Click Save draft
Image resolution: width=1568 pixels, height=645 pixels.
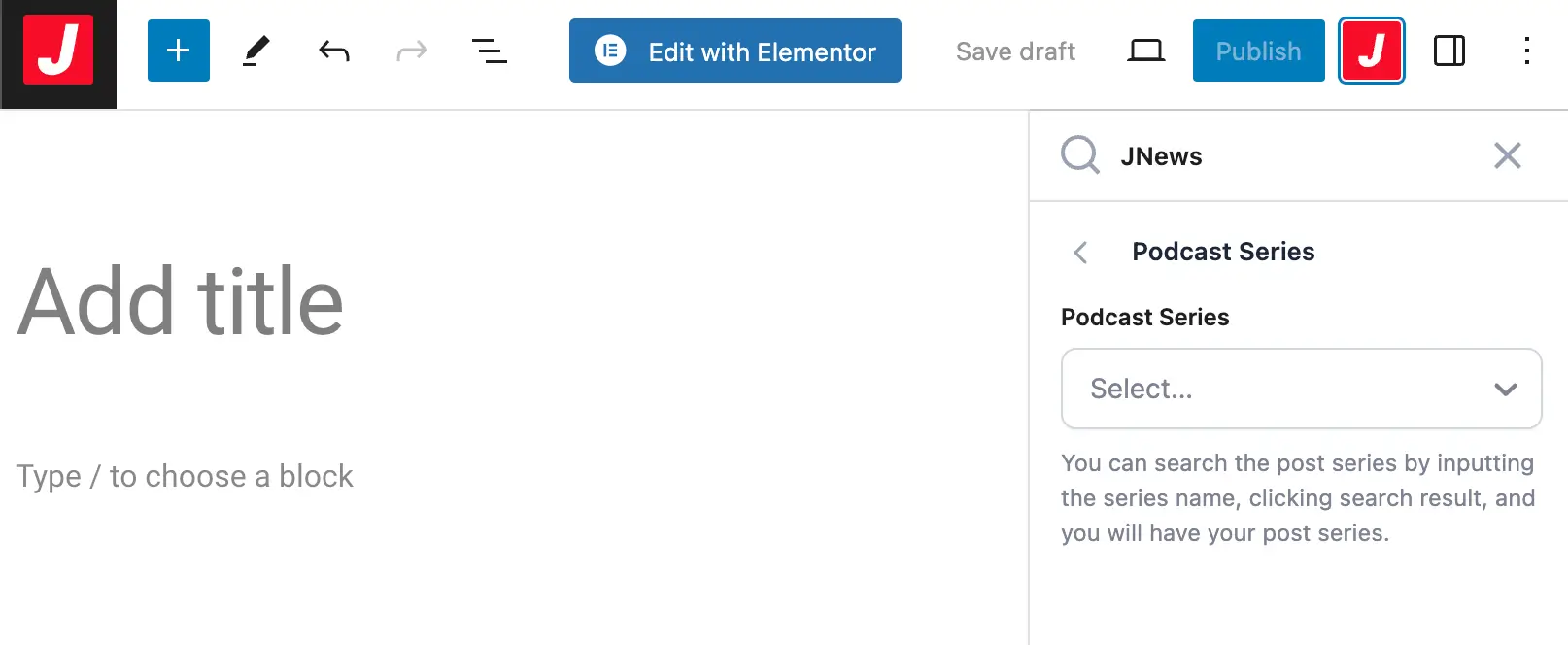pyautogui.click(x=1015, y=51)
